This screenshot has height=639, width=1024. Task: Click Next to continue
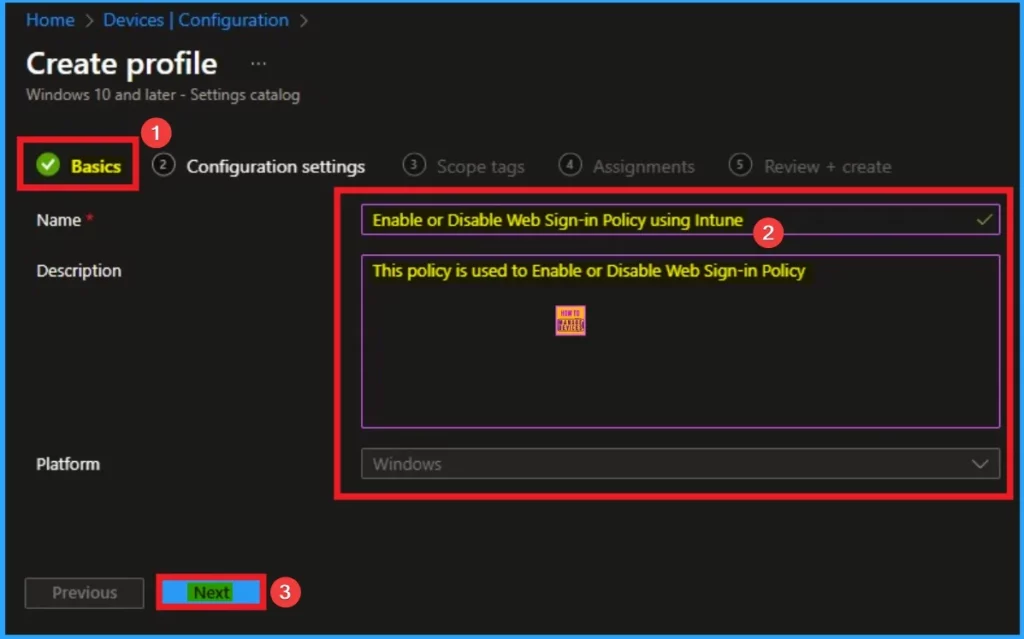pyautogui.click(x=211, y=593)
